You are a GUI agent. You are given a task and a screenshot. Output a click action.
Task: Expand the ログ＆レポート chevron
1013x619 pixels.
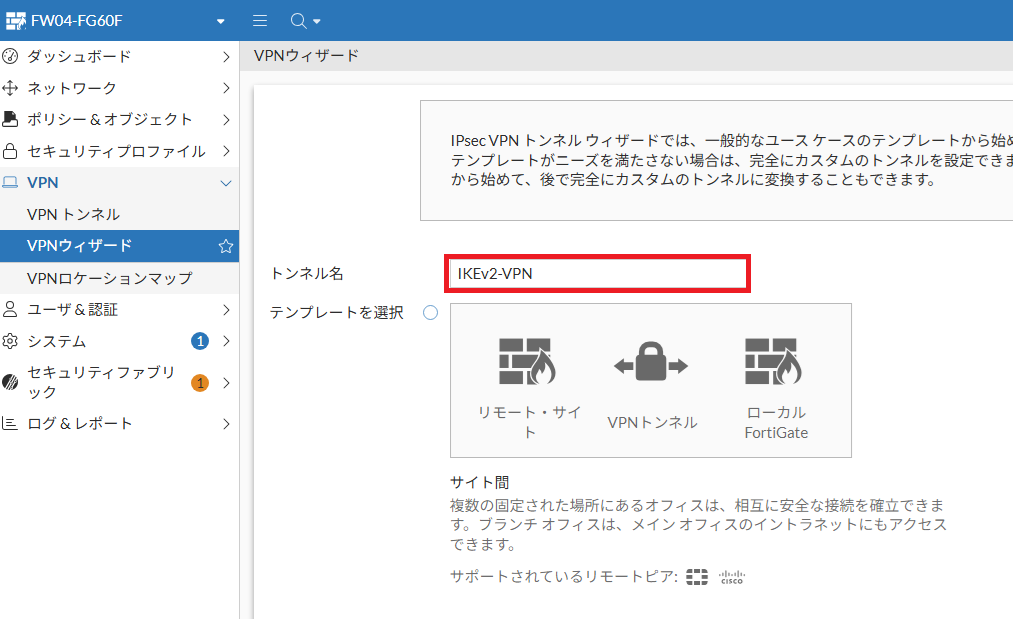click(x=226, y=425)
